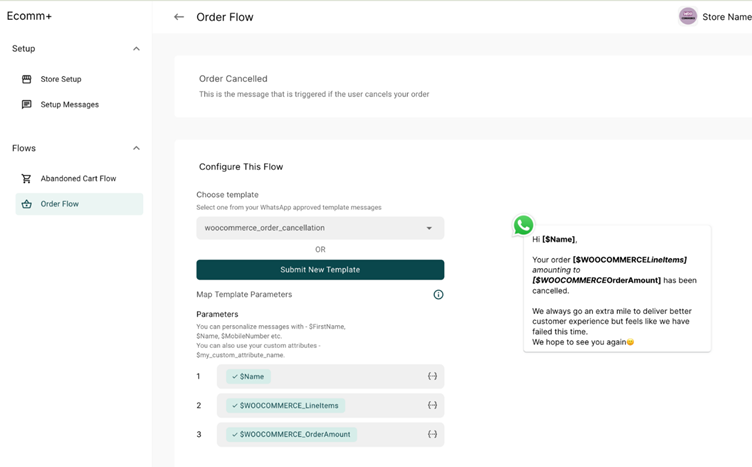Screen dimensions: 752x467
Task: Click the Flows section header label
Action: [24, 148]
